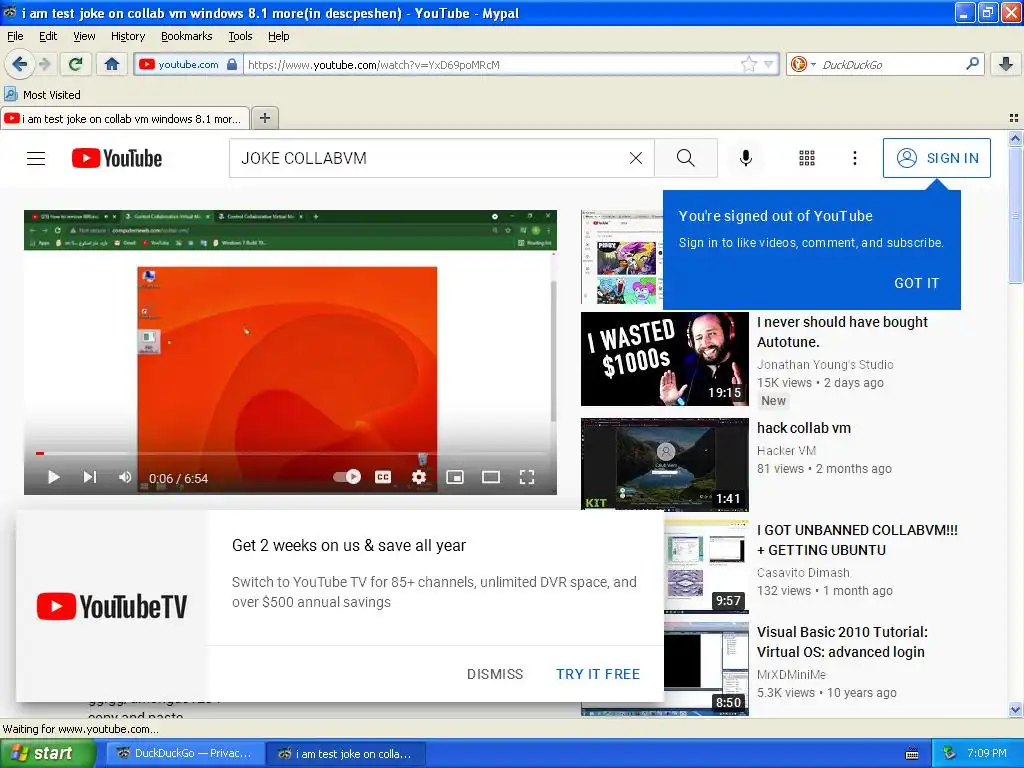Search with voice microphone icon

(746, 158)
